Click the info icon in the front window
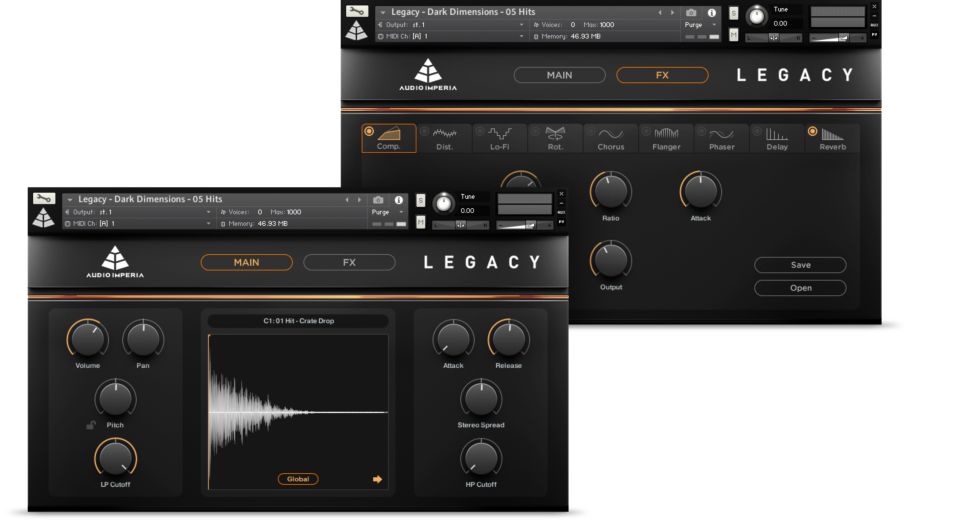 pyautogui.click(x=398, y=200)
